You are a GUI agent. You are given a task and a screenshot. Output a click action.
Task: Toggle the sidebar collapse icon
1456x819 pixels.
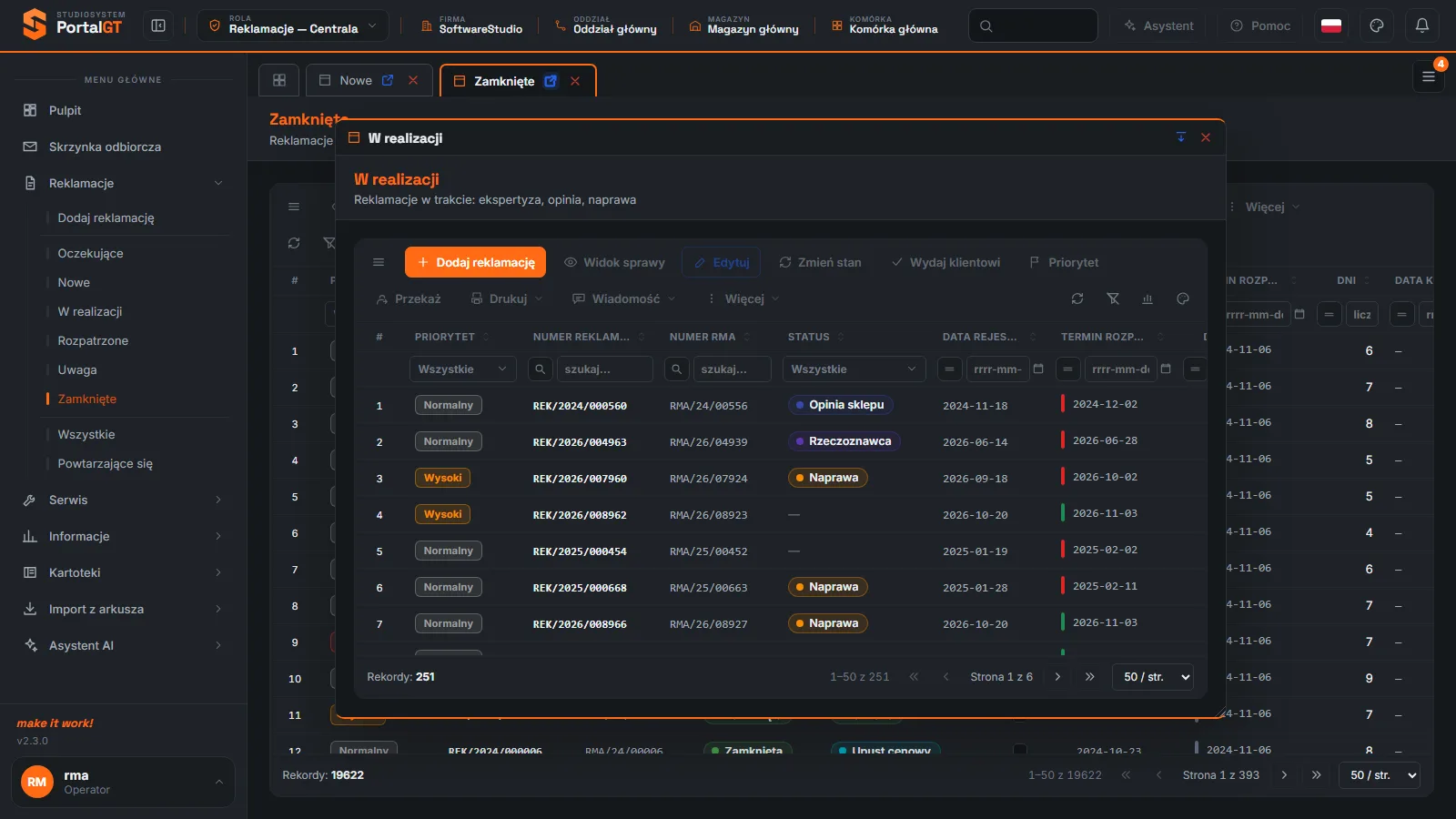tap(158, 25)
